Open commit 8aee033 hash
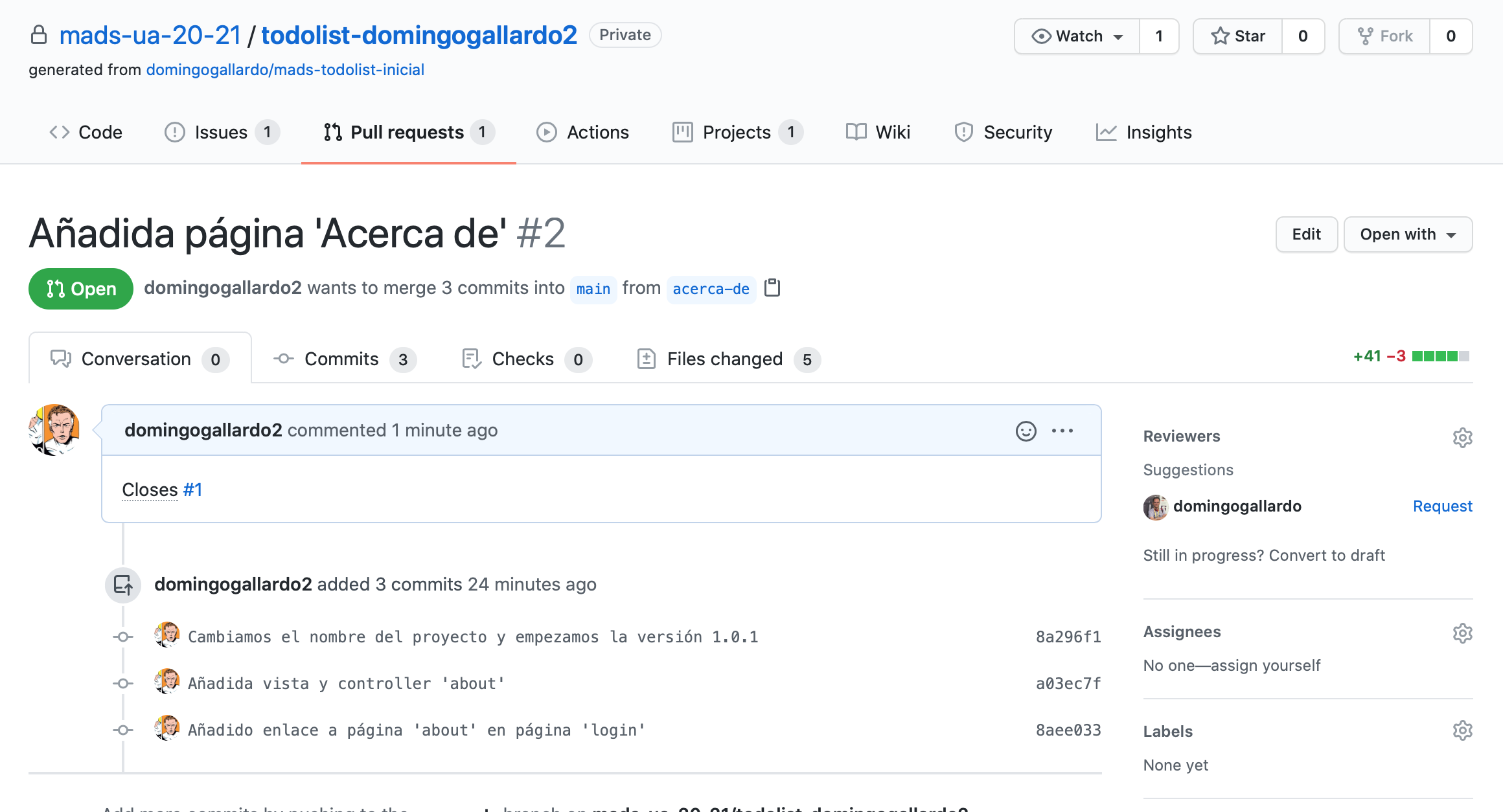 [1068, 730]
